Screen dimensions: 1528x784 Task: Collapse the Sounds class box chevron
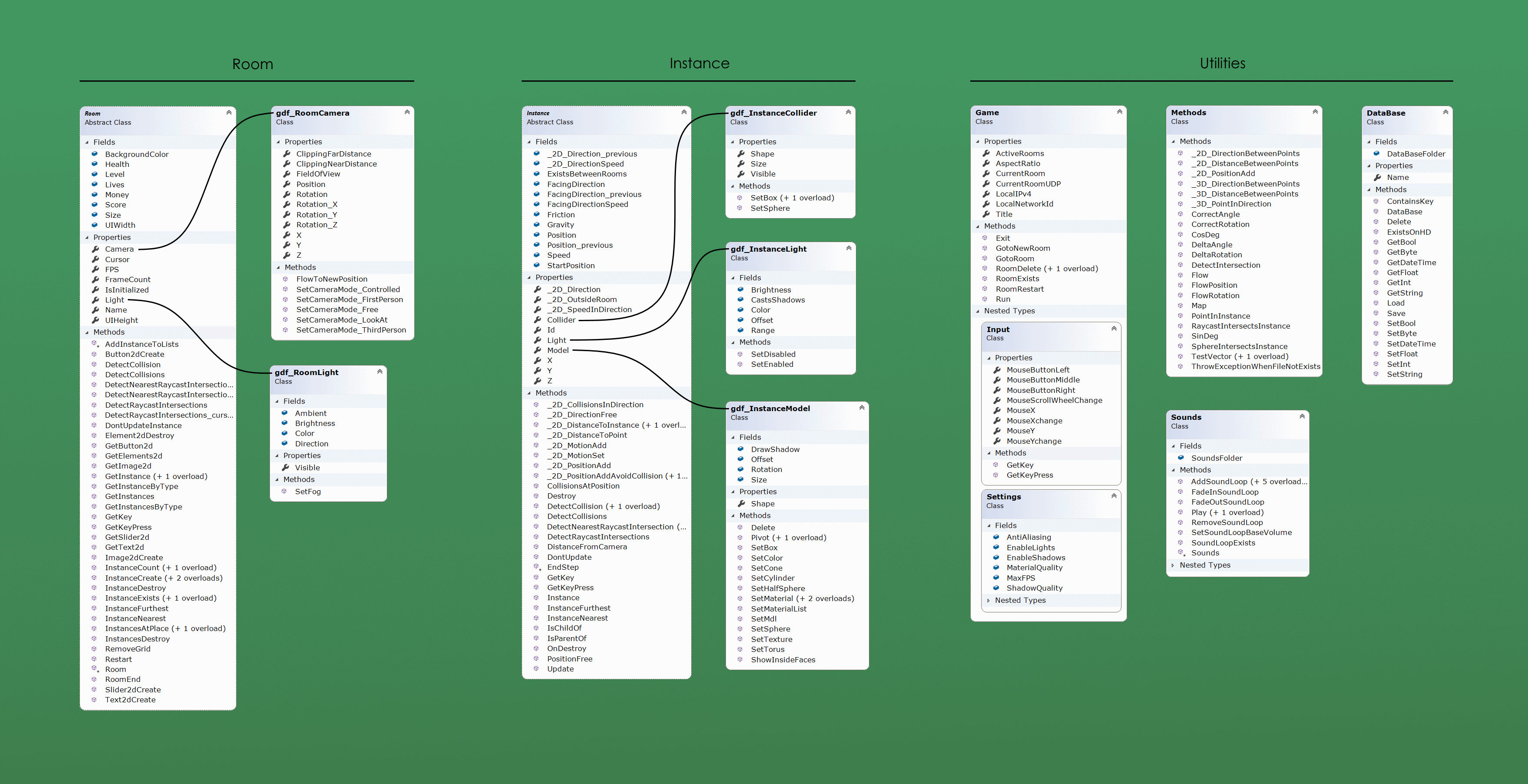1302,416
